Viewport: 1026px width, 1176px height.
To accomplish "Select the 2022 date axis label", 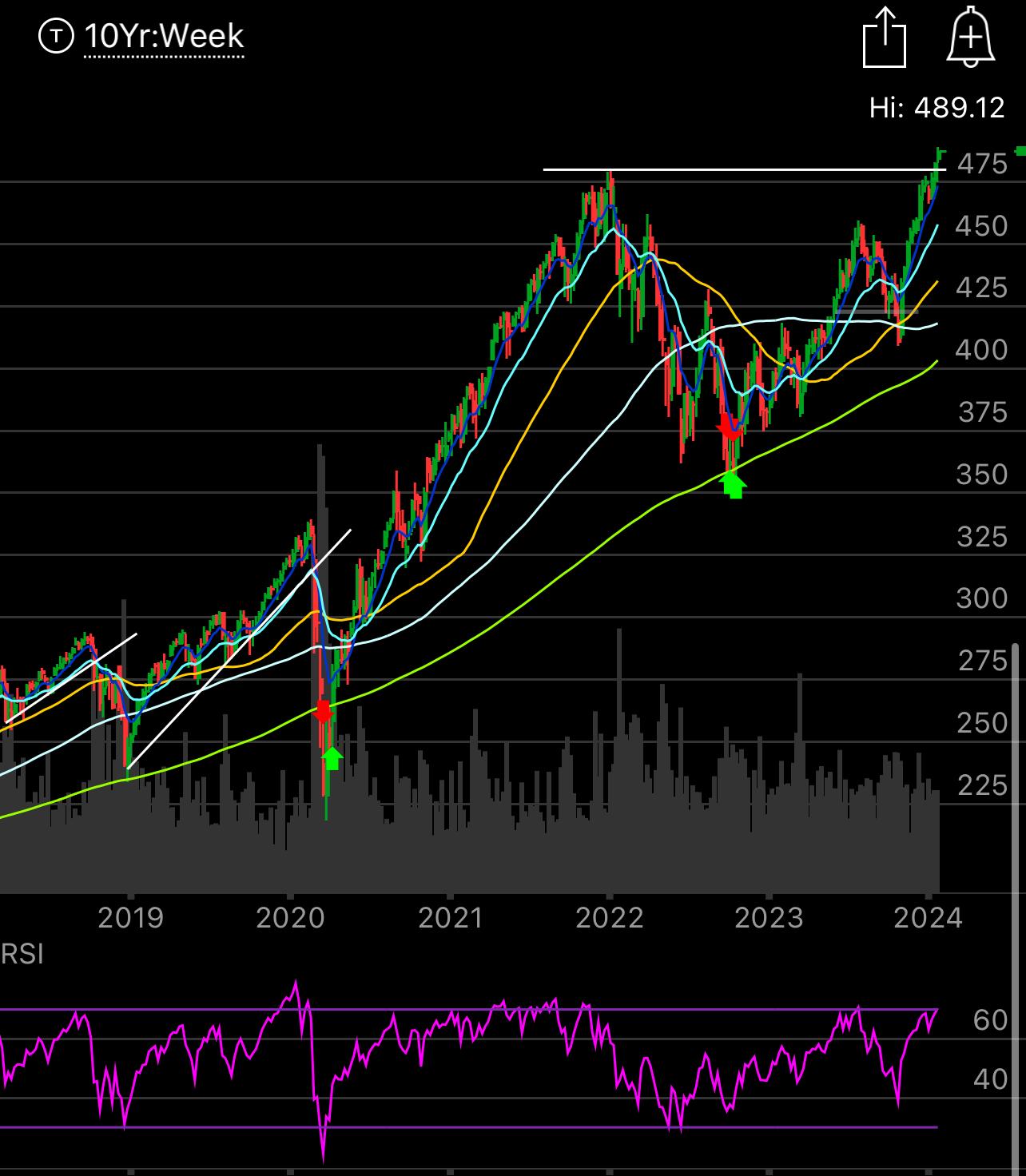I will [609, 918].
